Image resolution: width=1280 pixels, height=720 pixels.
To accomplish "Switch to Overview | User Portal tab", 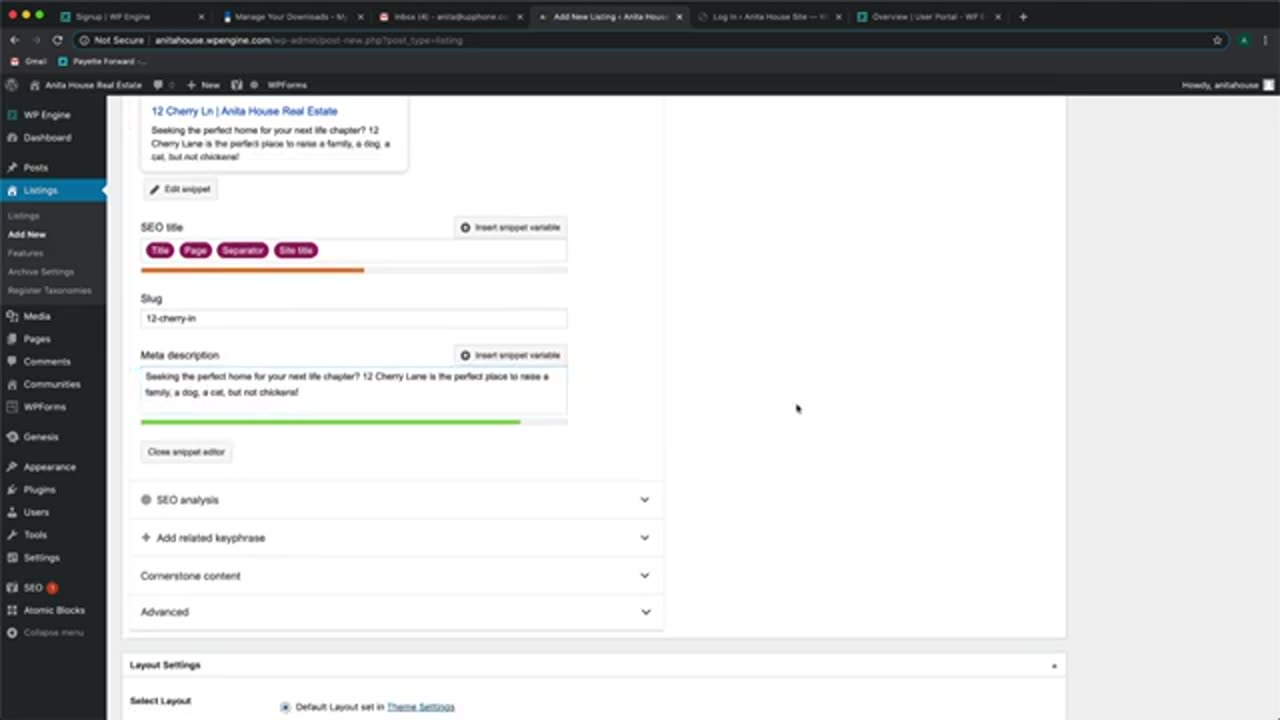I will point(929,16).
